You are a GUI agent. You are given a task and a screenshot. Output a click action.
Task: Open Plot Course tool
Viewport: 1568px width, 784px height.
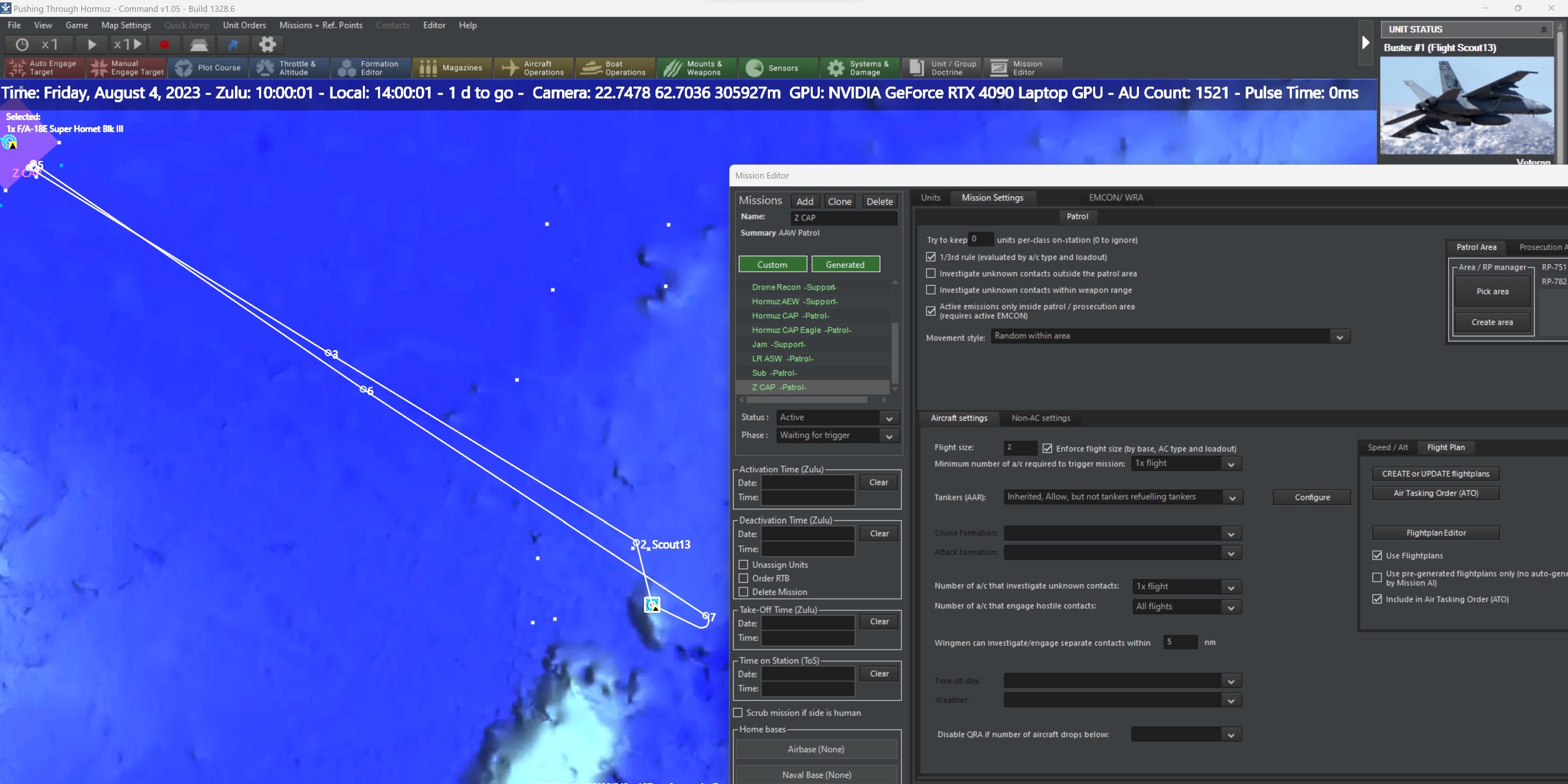(x=208, y=67)
